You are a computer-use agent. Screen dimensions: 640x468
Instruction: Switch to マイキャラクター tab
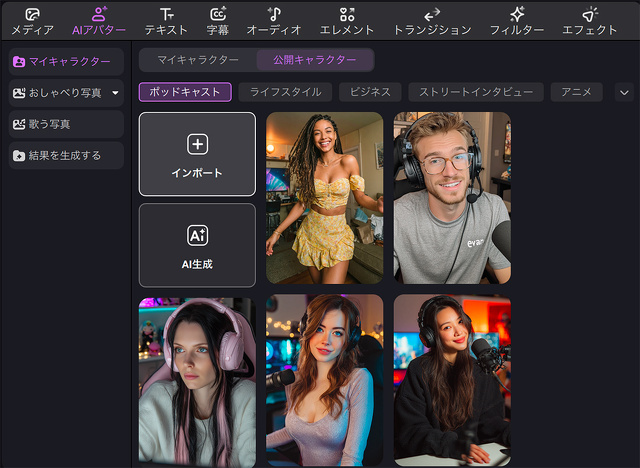point(198,60)
